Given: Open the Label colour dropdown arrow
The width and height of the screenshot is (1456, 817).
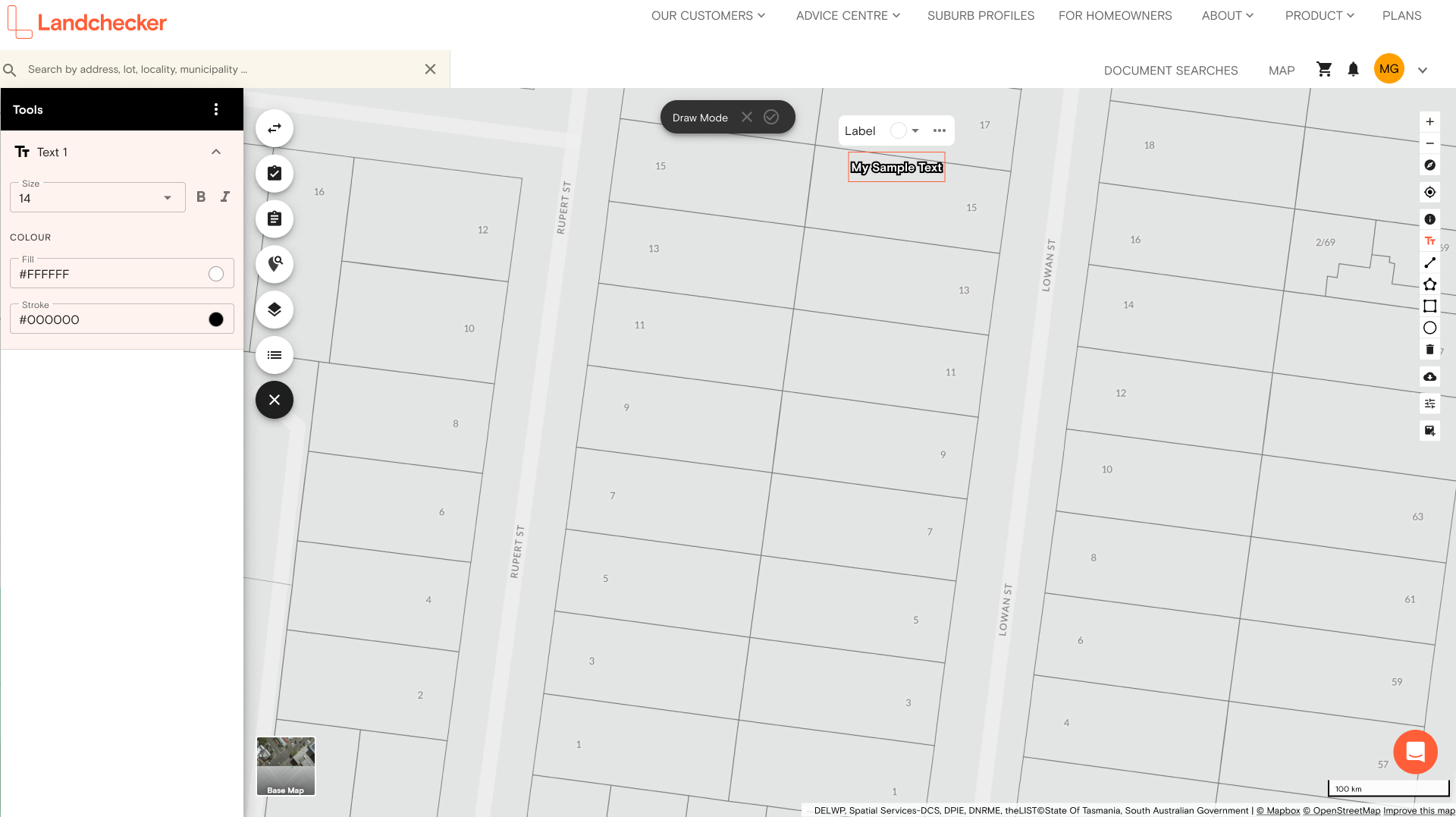Looking at the screenshot, I should pyautogui.click(x=915, y=130).
